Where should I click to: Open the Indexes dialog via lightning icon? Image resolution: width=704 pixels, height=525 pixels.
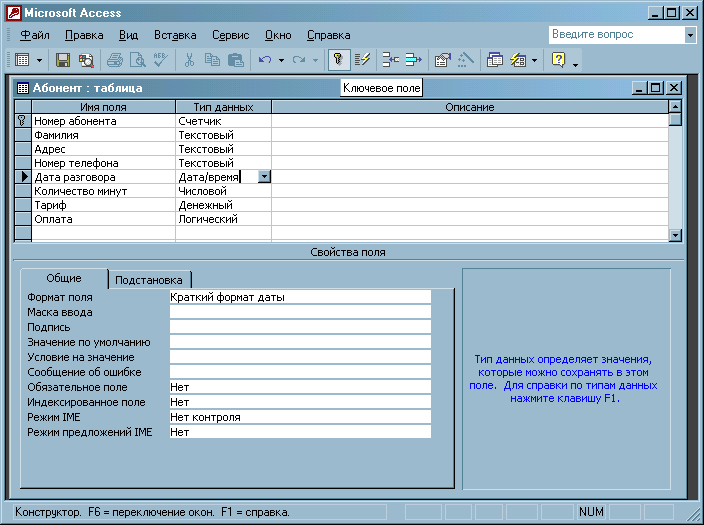click(362, 60)
